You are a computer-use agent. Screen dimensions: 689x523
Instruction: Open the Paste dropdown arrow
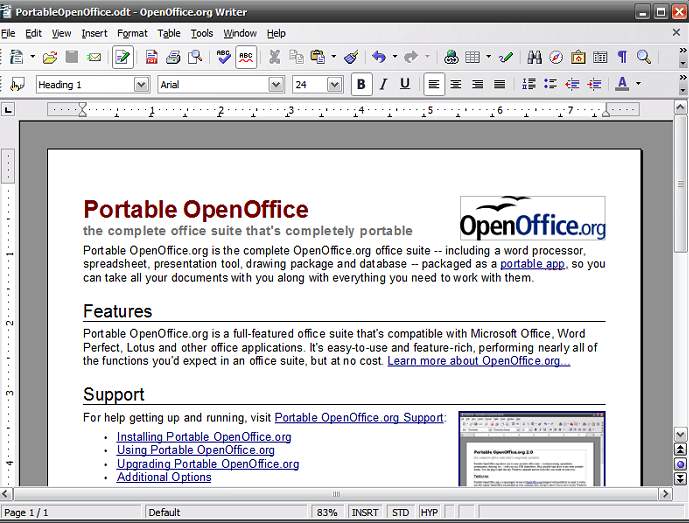click(x=334, y=57)
